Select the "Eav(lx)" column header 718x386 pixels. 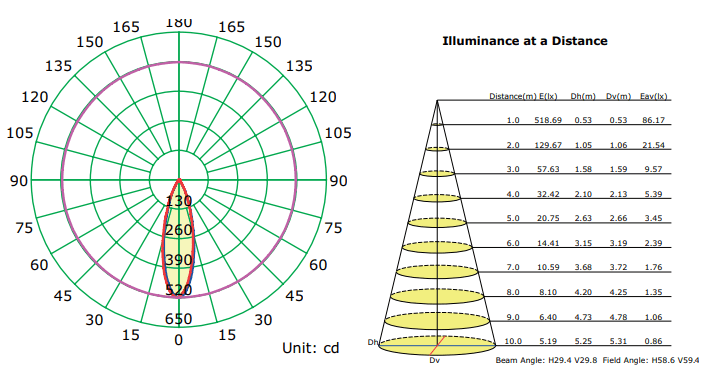(654, 96)
